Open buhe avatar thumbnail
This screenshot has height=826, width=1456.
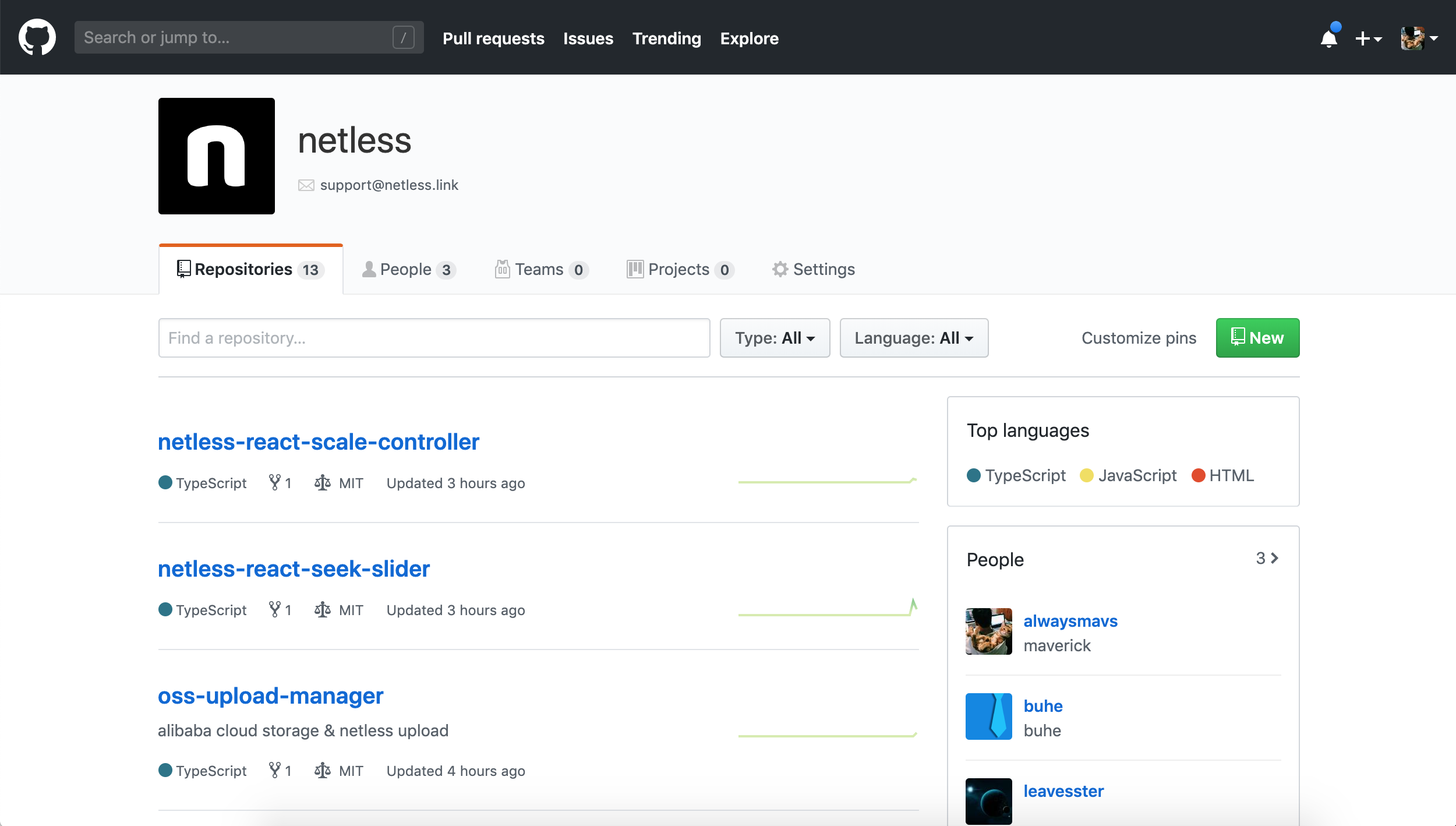tap(989, 716)
